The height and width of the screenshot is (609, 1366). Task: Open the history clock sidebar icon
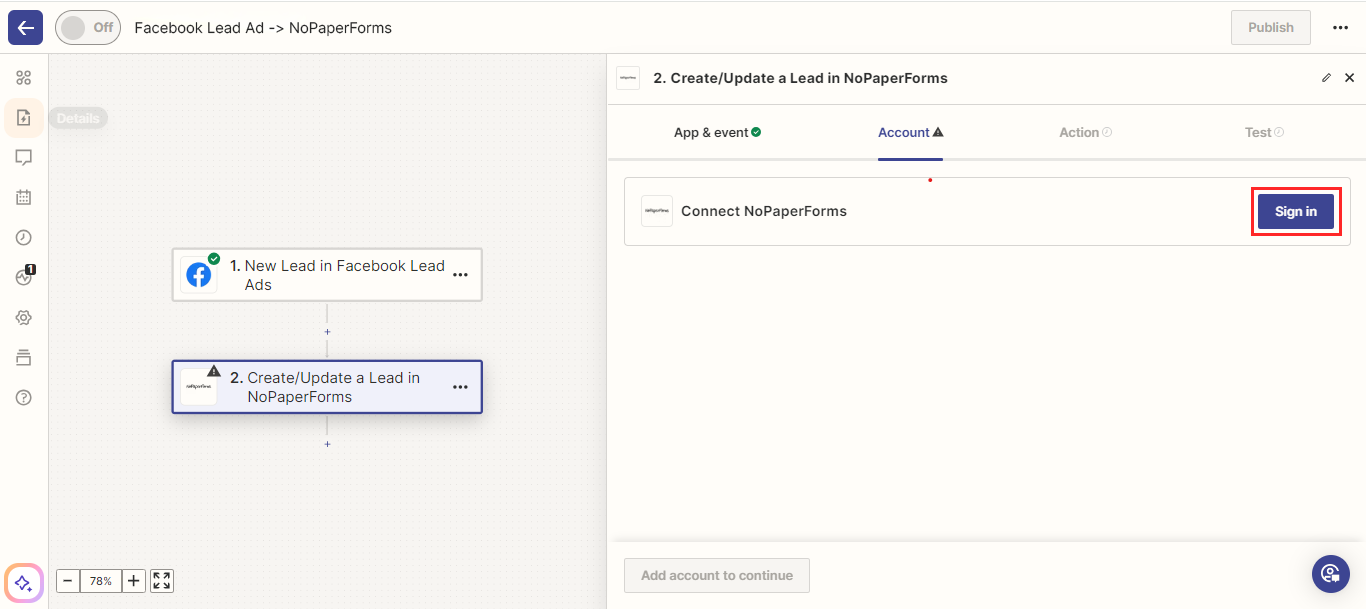[24, 238]
